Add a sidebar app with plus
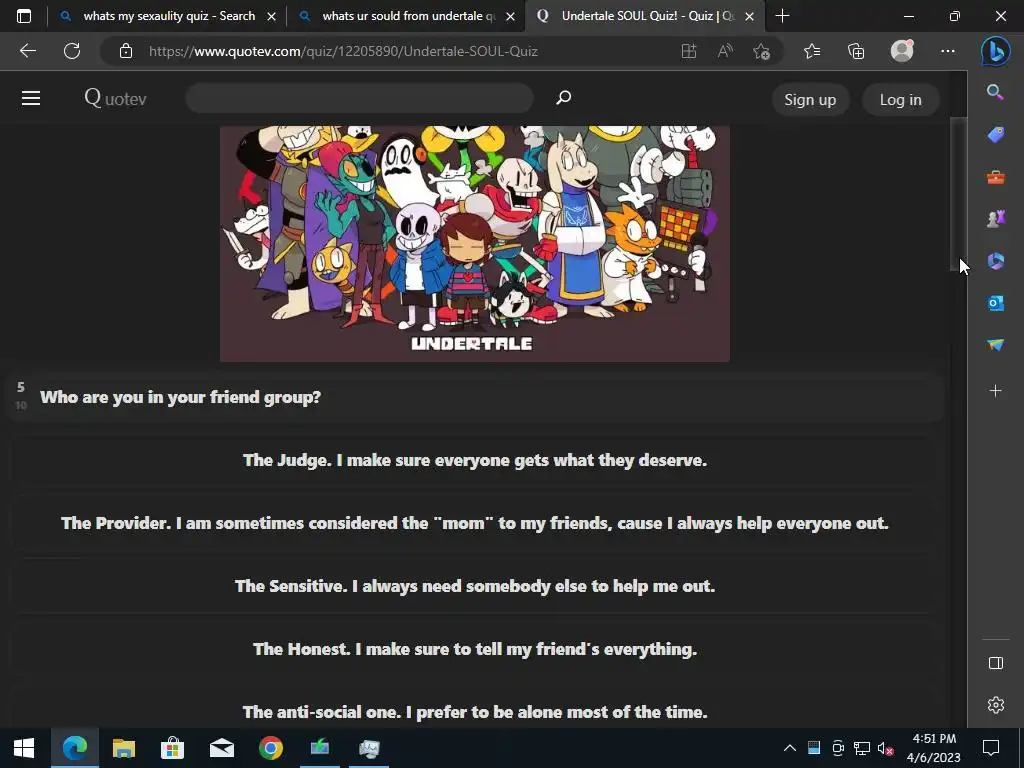Image resolution: width=1024 pixels, height=768 pixels. [x=995, y=391]
